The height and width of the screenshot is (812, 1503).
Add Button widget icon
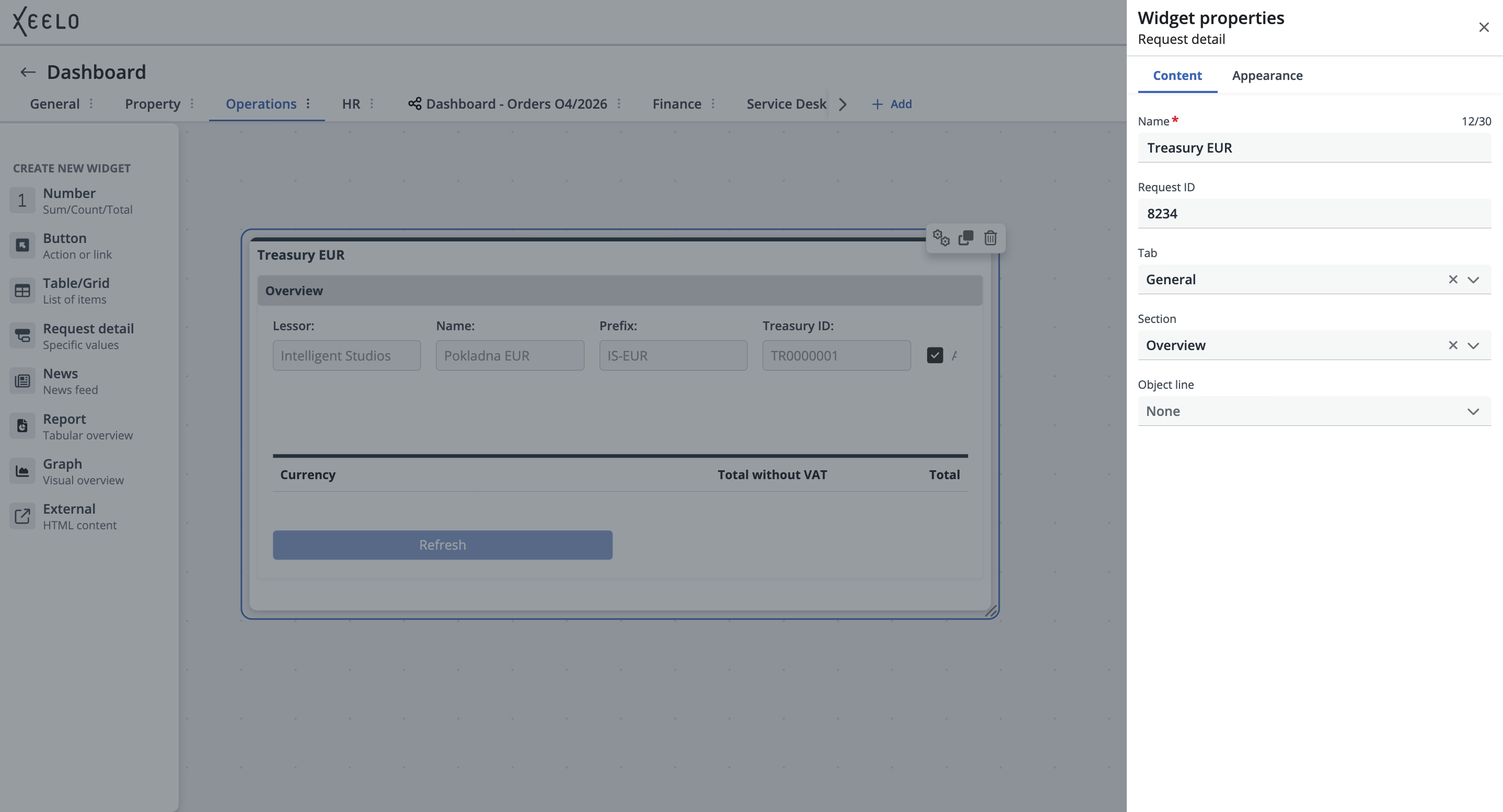22,246
